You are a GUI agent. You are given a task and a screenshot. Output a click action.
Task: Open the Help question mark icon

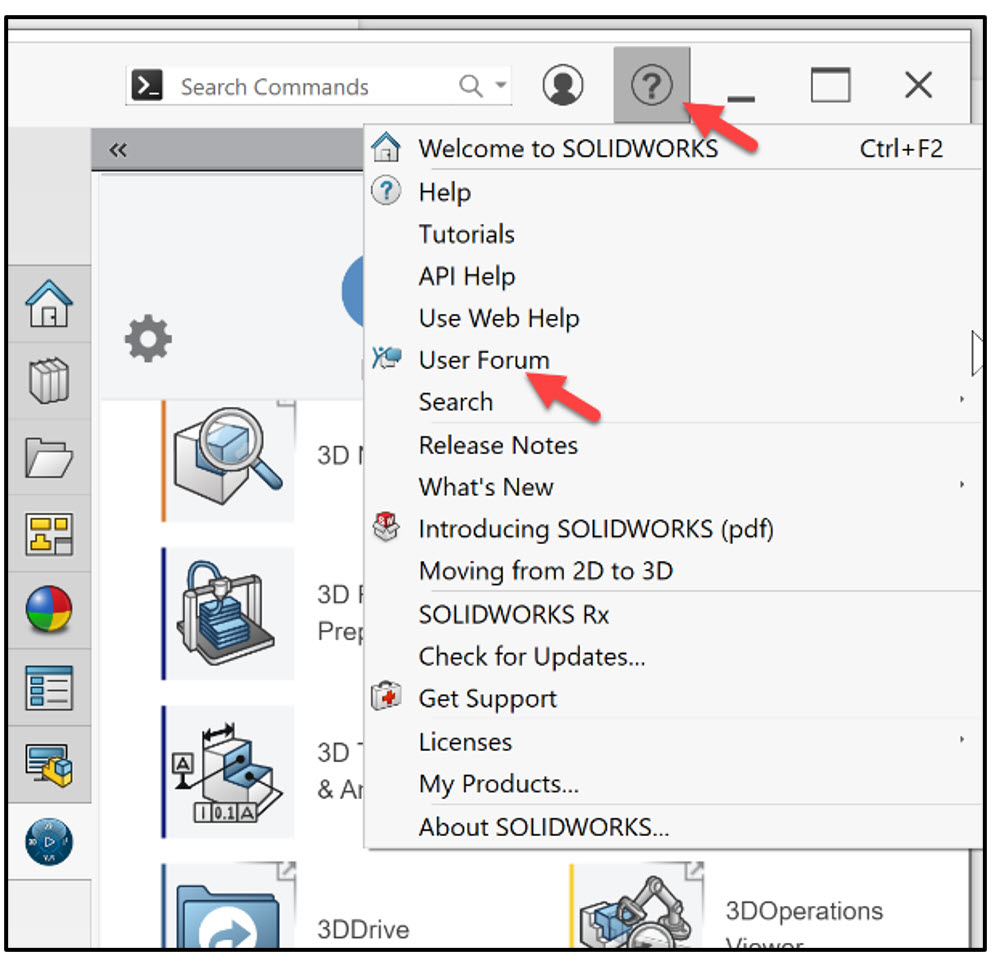coord(652,86)
